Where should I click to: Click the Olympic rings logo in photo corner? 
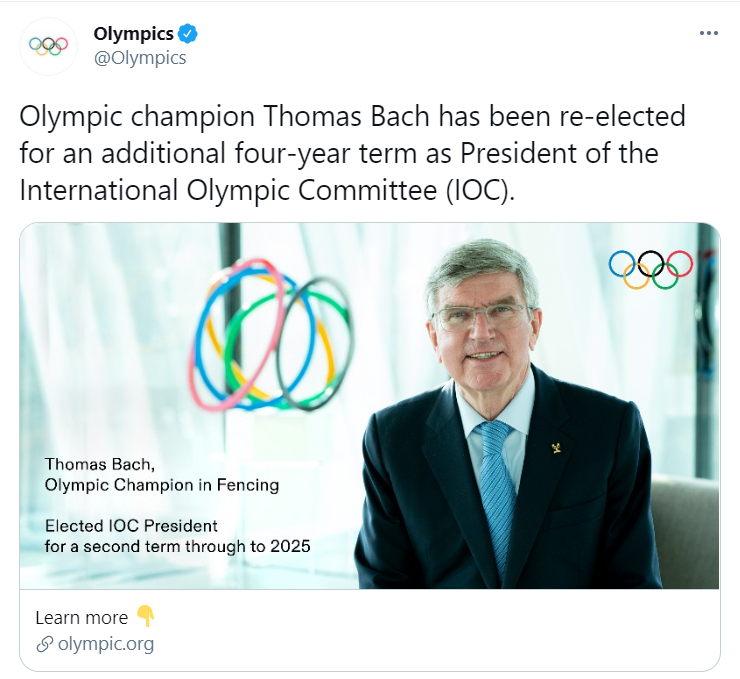click(650, 267)
